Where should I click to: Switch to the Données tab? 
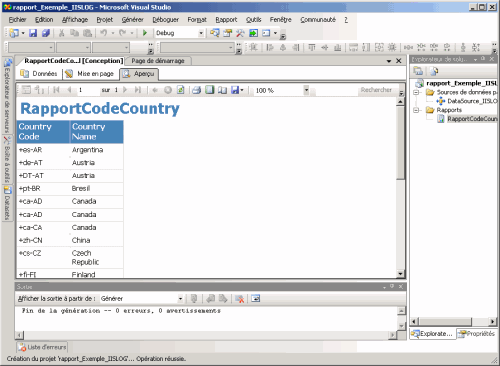(x=39, y=74)
